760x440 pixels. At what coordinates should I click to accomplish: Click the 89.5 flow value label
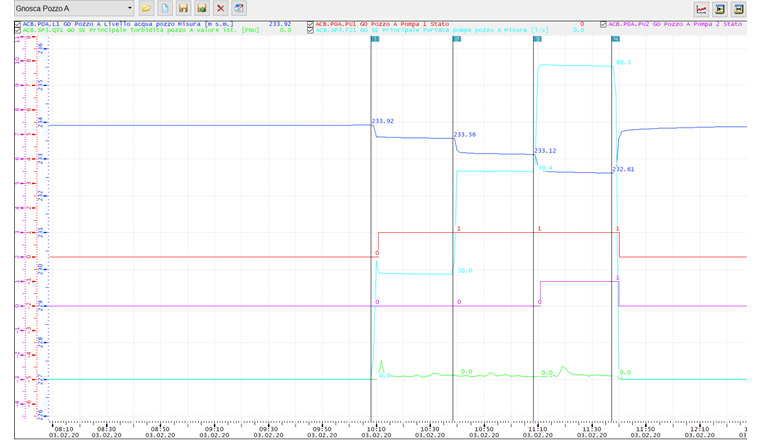click(x=623, y=63)
